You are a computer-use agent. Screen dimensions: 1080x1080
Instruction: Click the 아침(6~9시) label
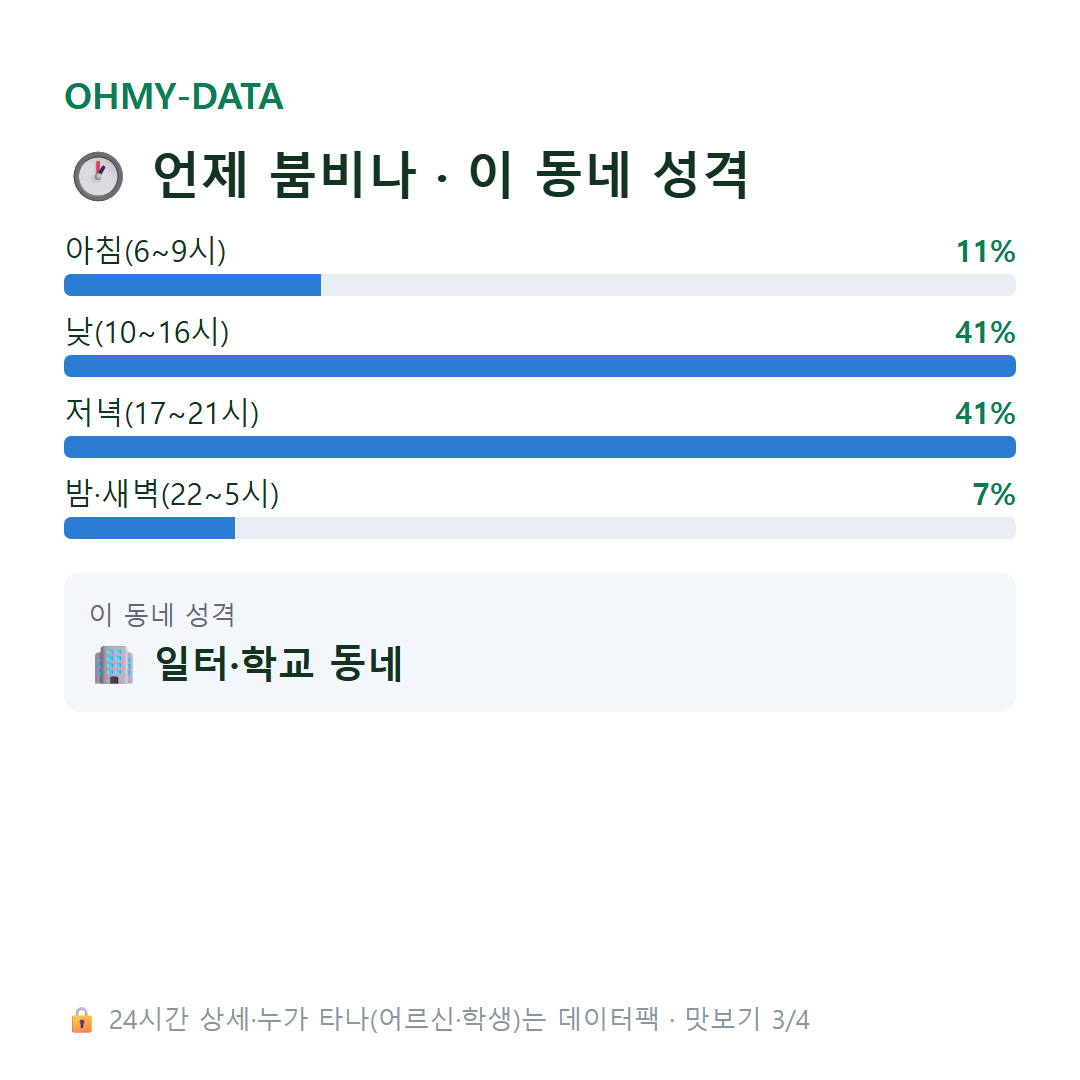[x=145, y=251]
